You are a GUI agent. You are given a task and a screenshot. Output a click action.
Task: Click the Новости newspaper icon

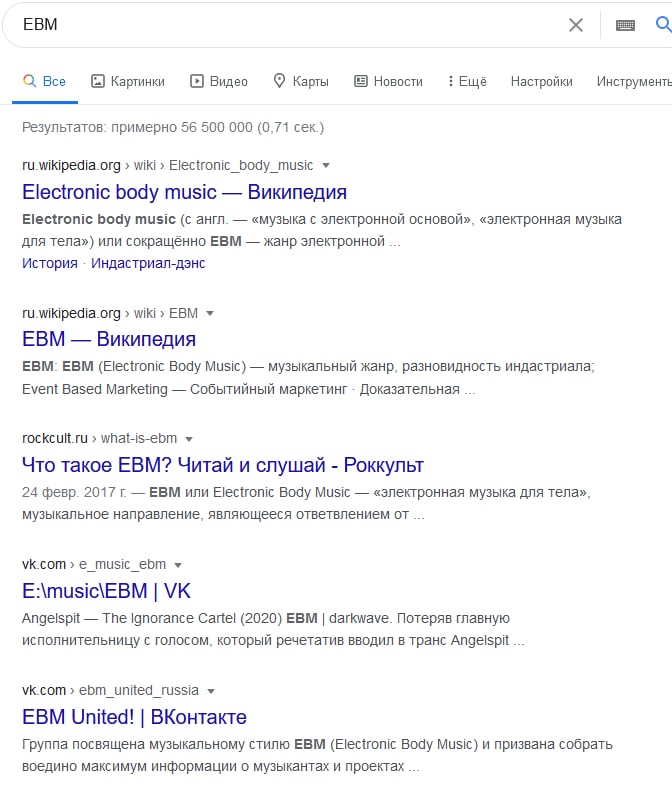click(361, 81)
